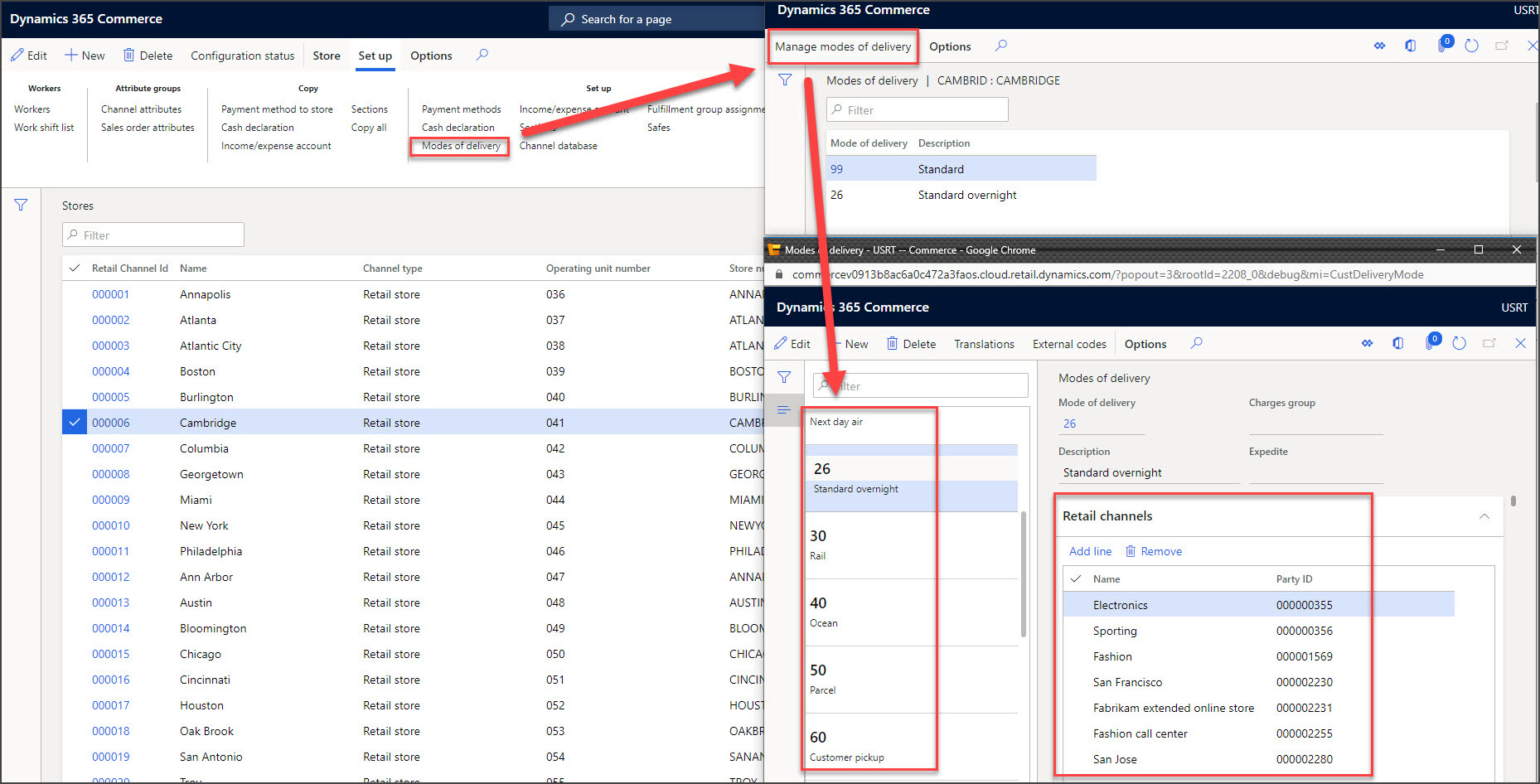This screenshot has width=1540, height=784.
Task: Sort by the Operating unit number column header
Action: (x=598, y=269)
